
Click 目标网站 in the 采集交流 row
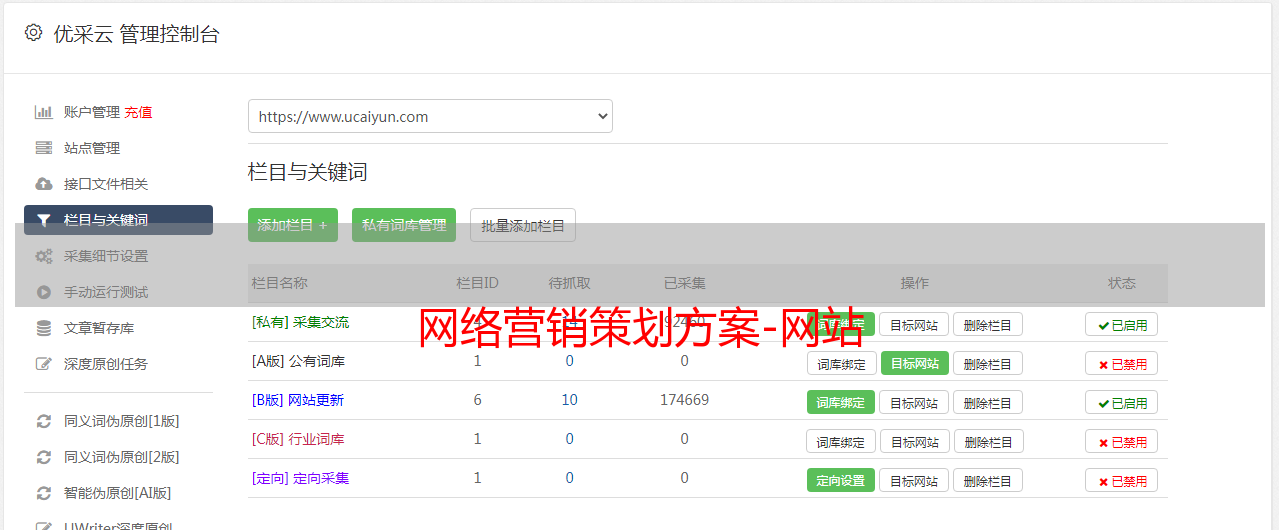tap(914, 324)
